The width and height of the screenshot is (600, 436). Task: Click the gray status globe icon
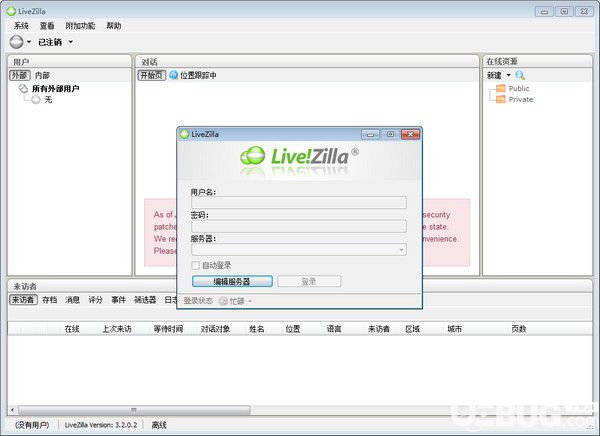[16, 42]
